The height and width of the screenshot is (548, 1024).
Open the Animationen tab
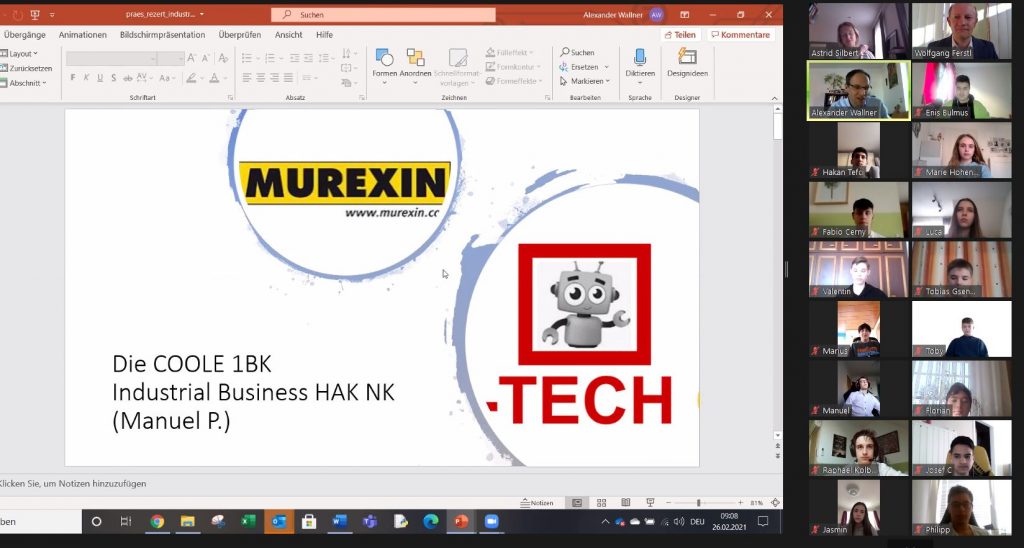tap(82, 35)
